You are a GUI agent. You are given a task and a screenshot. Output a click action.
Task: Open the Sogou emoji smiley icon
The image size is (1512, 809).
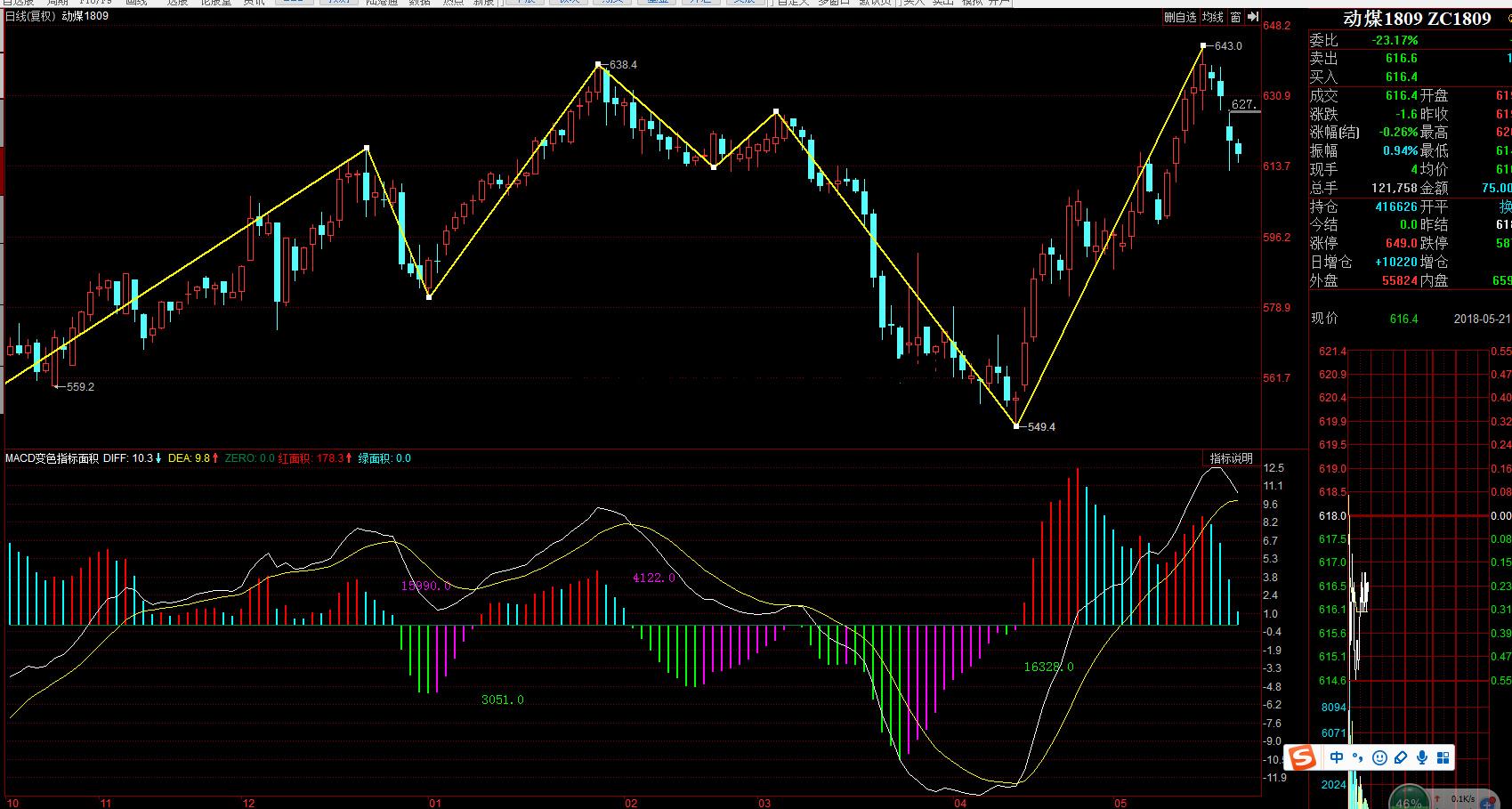[1379, 758]
